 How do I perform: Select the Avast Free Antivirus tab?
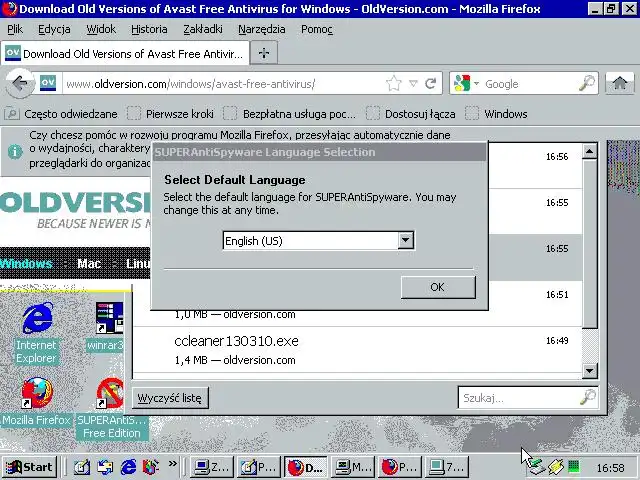pyautogui.click(x=125, y=53)
